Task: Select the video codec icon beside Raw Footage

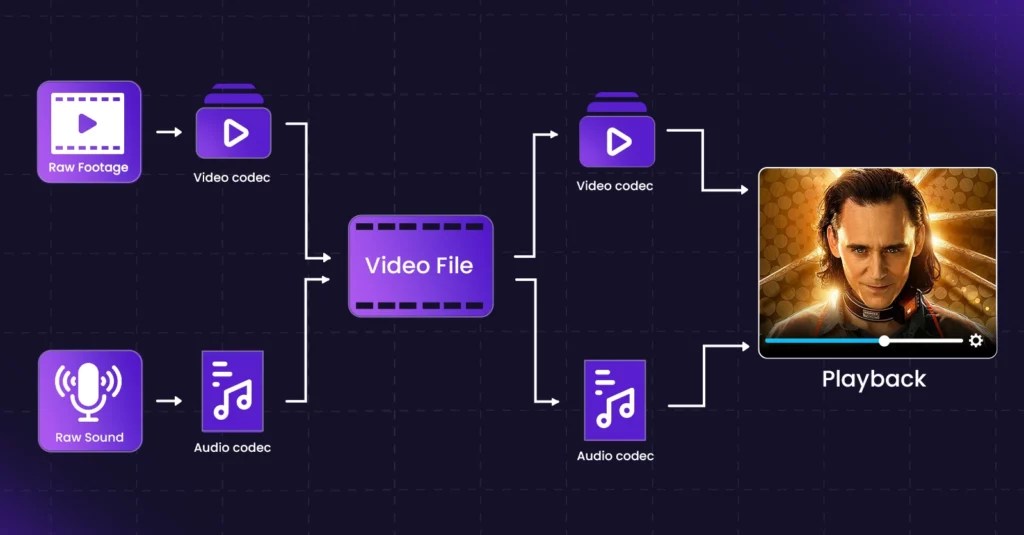Action: [233, 122]
